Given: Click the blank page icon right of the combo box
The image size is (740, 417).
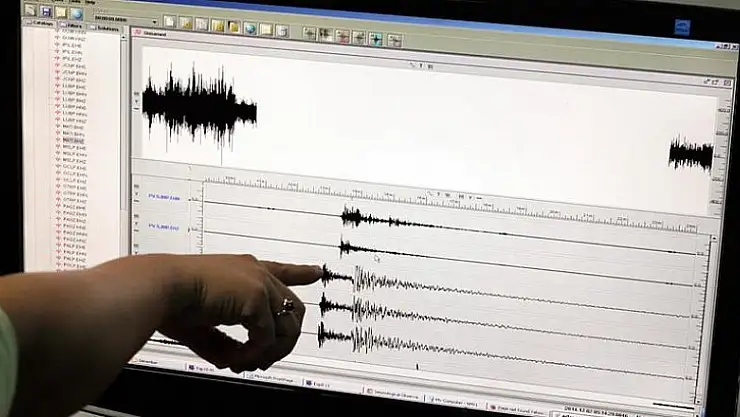Looking at the screenshot, I should 170,20.
